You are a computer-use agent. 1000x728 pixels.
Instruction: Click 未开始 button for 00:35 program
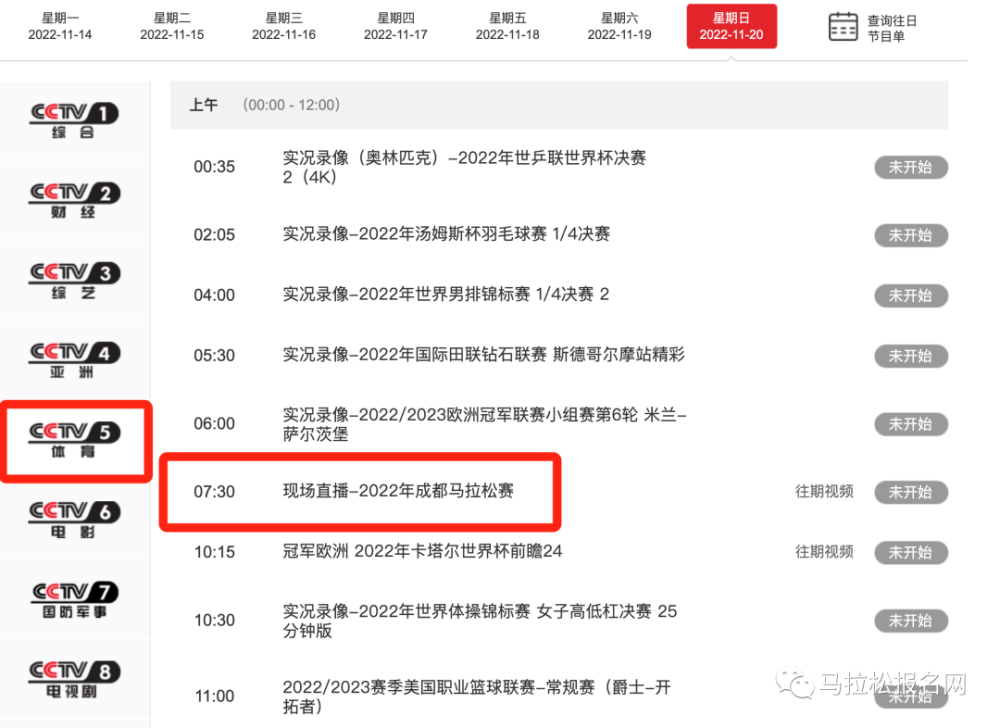911,167
